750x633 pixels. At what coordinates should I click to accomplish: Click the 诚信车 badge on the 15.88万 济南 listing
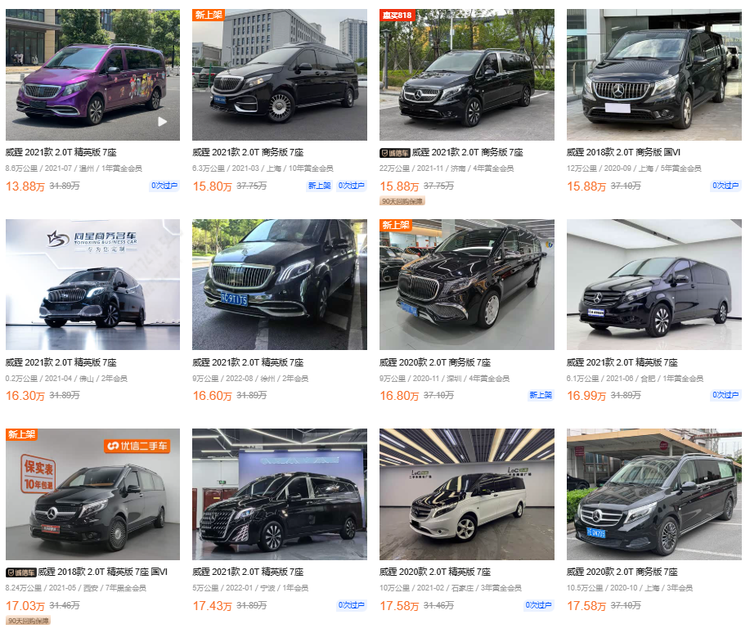(x=395, y=153)
